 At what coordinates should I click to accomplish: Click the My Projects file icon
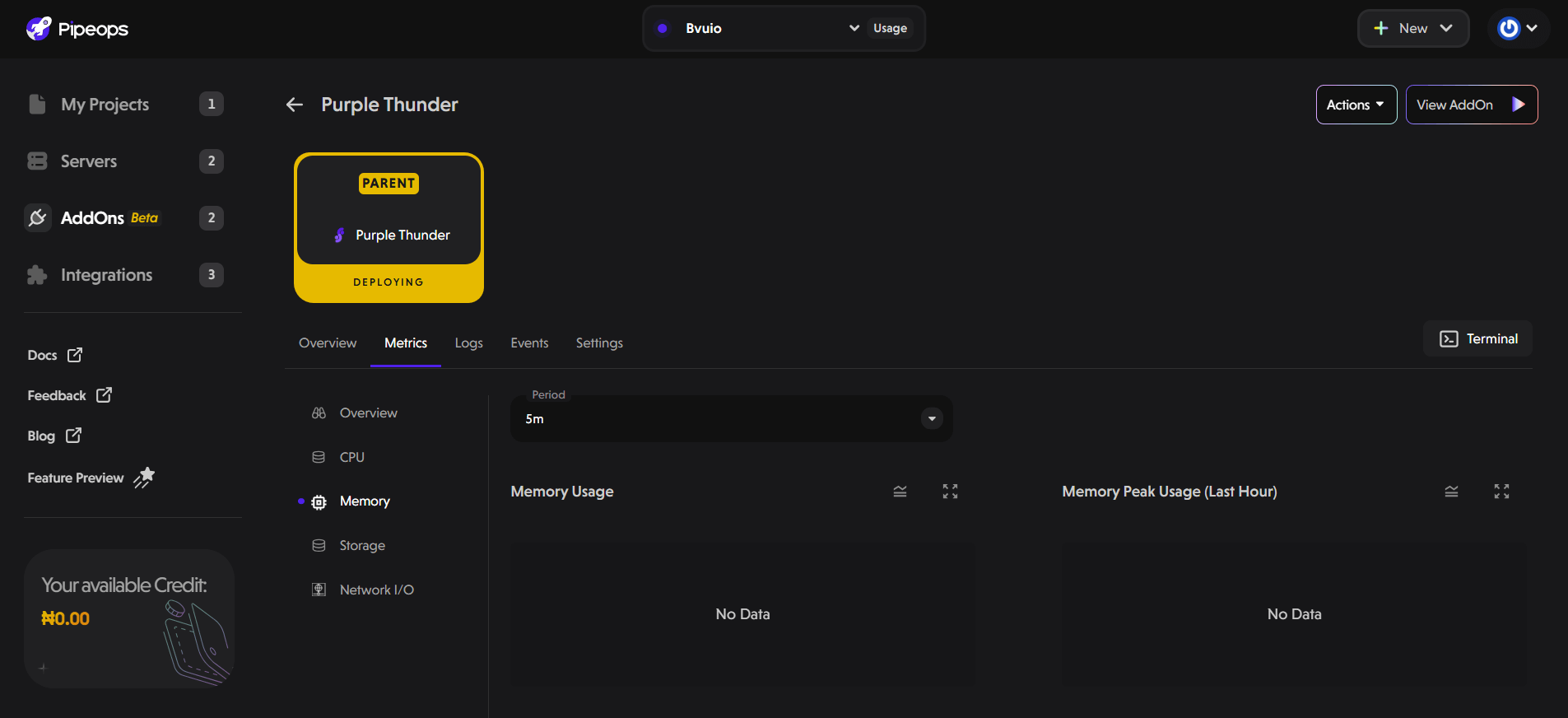[37, 104]
